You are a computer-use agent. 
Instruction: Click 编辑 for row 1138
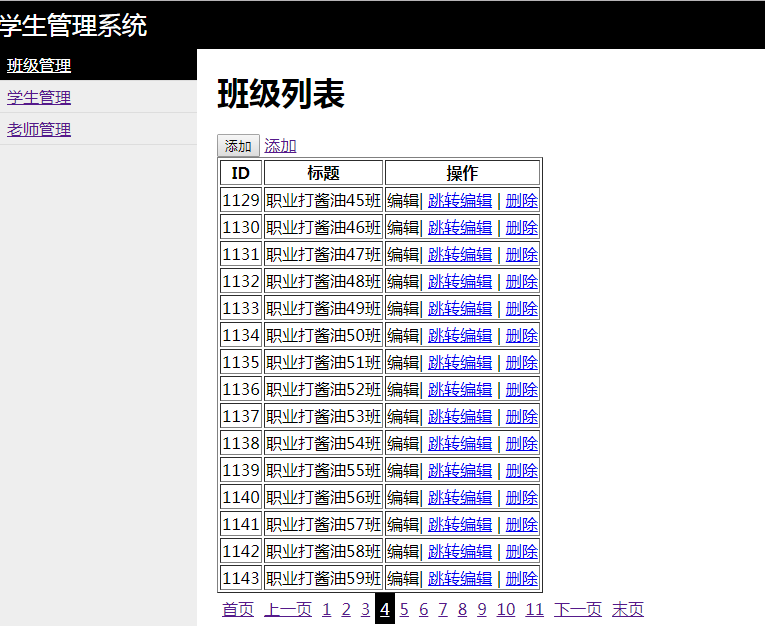click(403, 444)
